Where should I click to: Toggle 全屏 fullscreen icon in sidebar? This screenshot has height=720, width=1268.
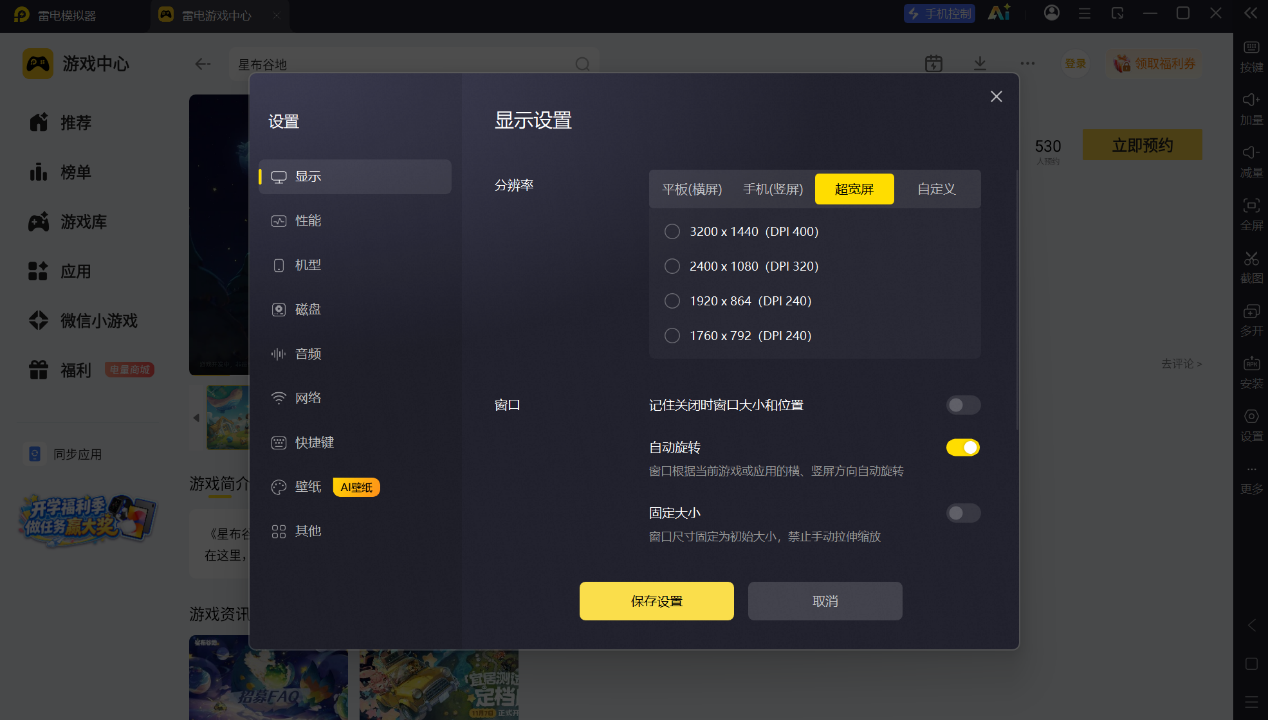click(1251, 214)
